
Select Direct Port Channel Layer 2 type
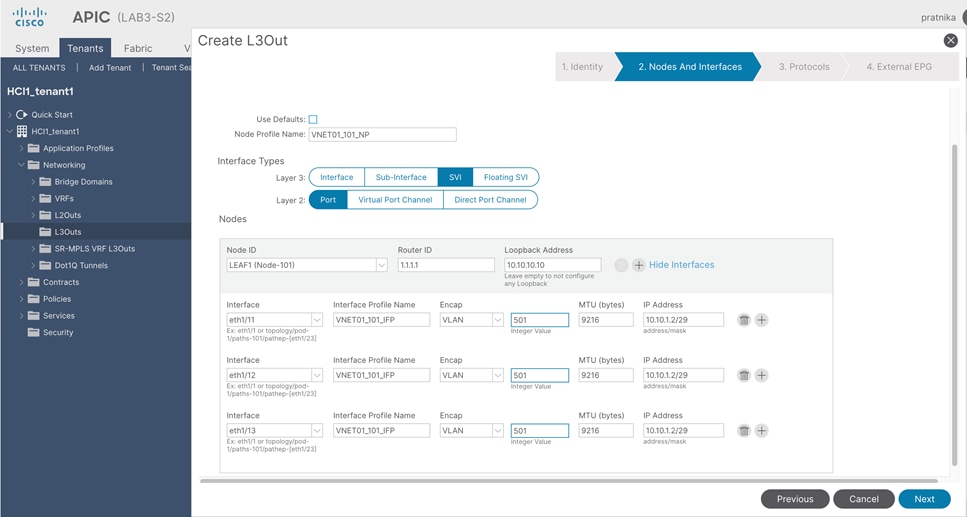pyautogui.click(x=490, y=200)
